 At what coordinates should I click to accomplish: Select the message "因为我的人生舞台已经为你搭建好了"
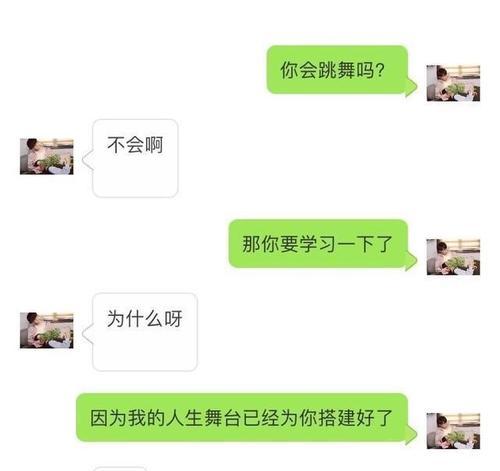click(x=242, y=418)
